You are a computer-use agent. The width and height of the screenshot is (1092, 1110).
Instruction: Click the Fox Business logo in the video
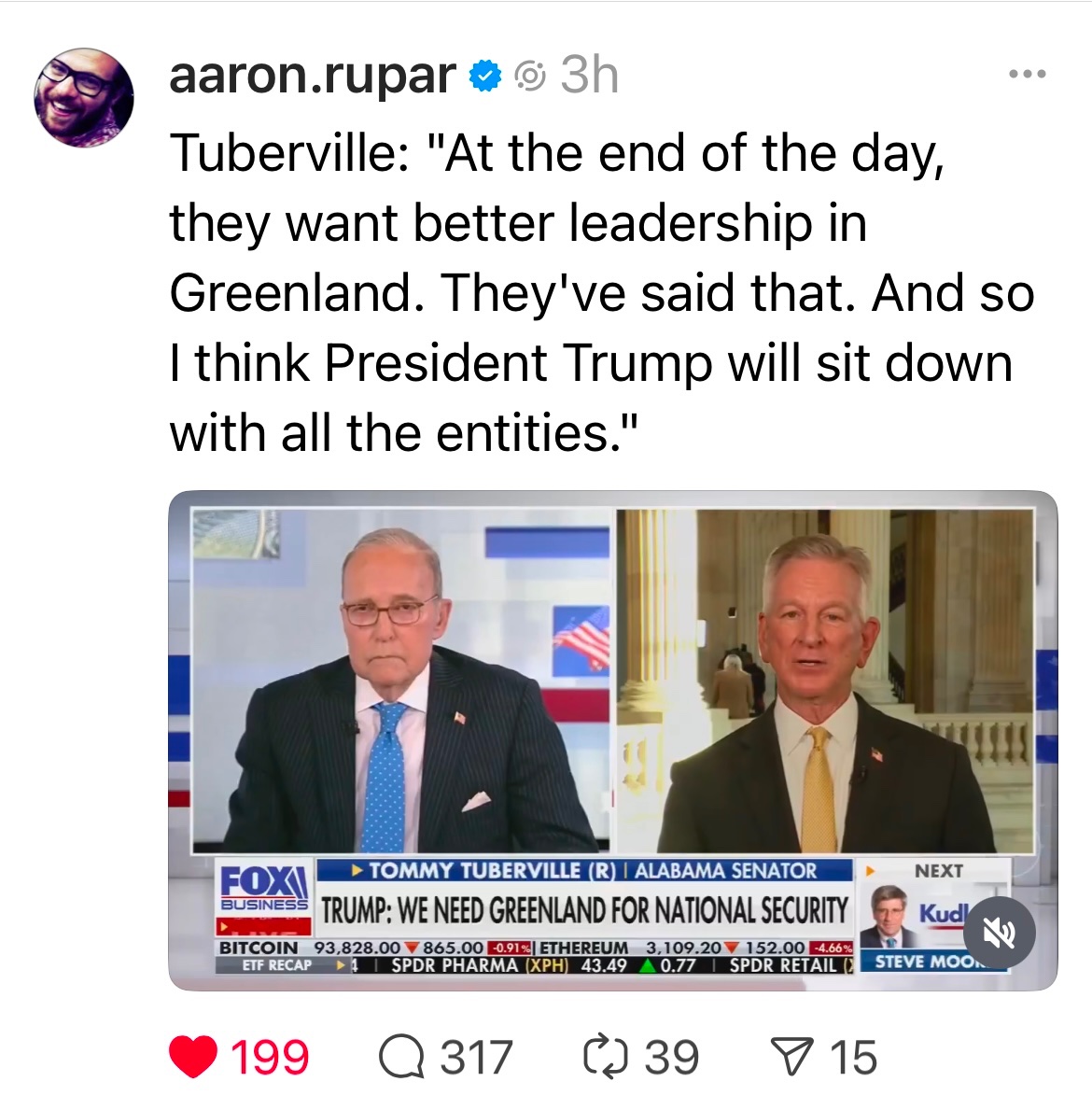click(x=263, y=889)
